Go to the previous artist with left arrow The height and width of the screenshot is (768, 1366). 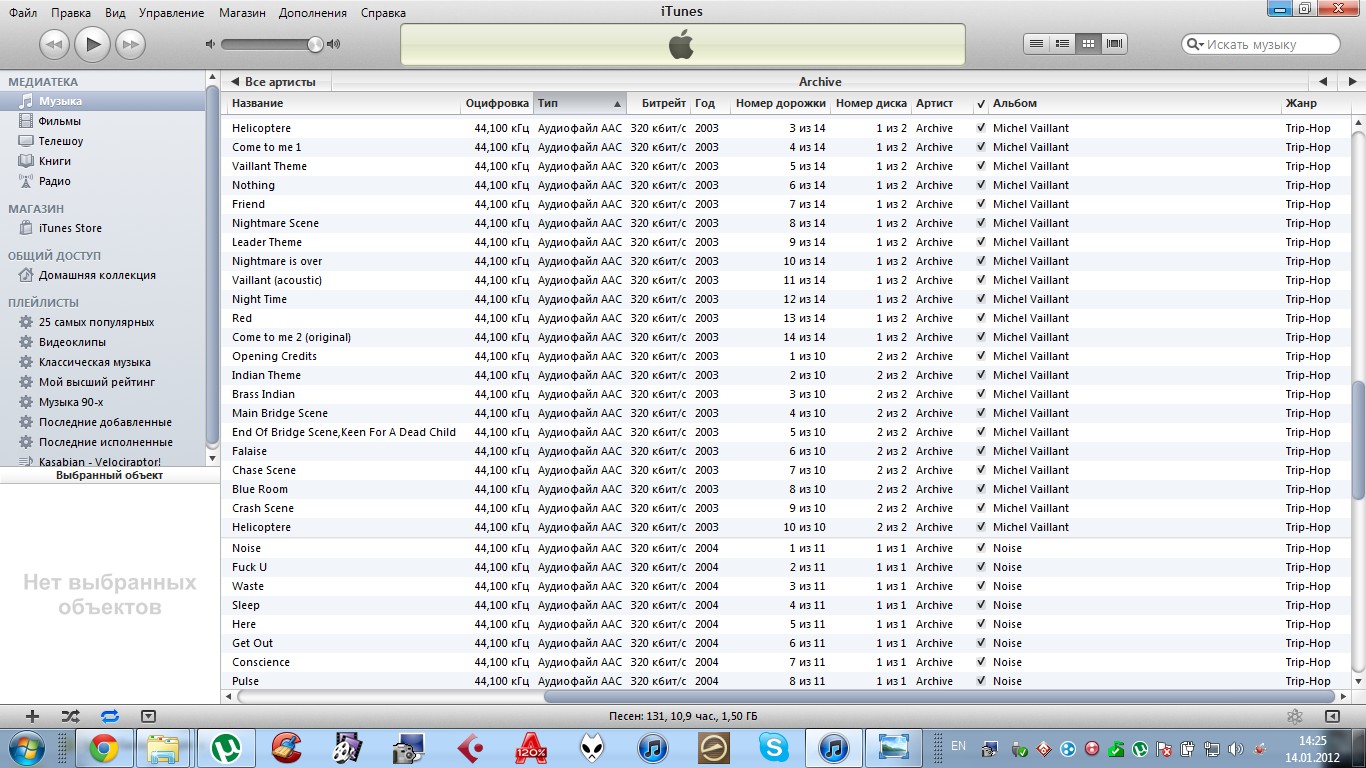(1322, 81)
